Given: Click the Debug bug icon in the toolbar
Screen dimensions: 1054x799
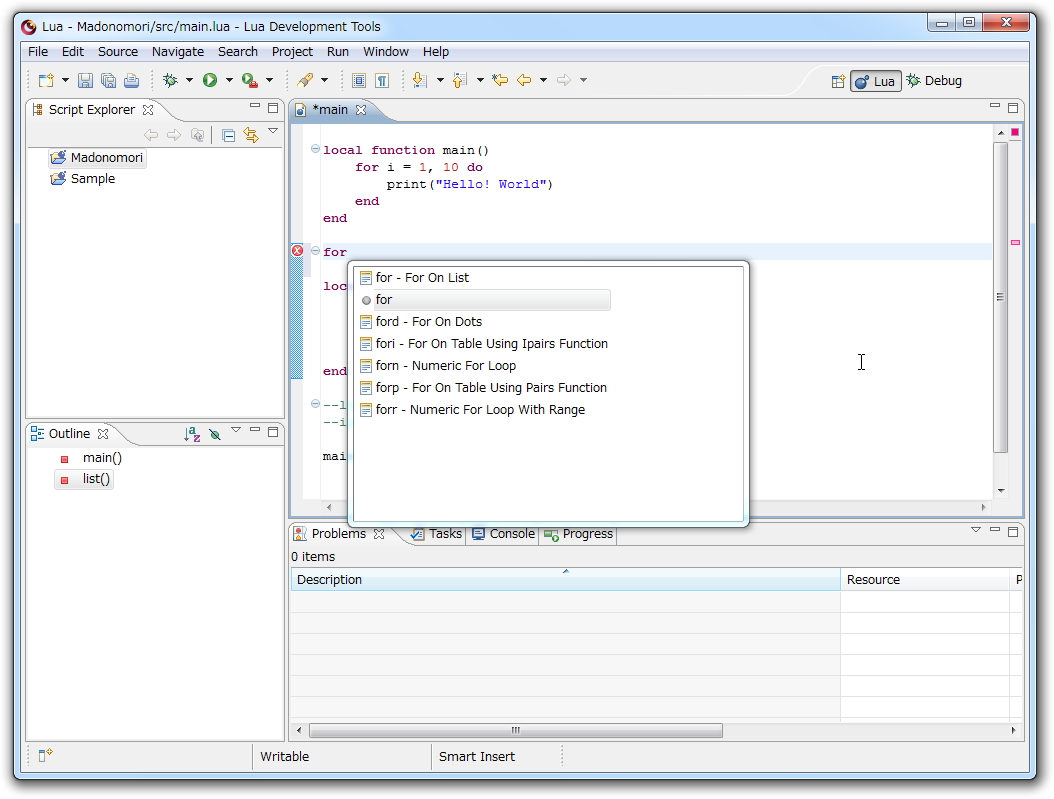Looking at the screenshot, I should pyautogui.click(x=170, y=81).
